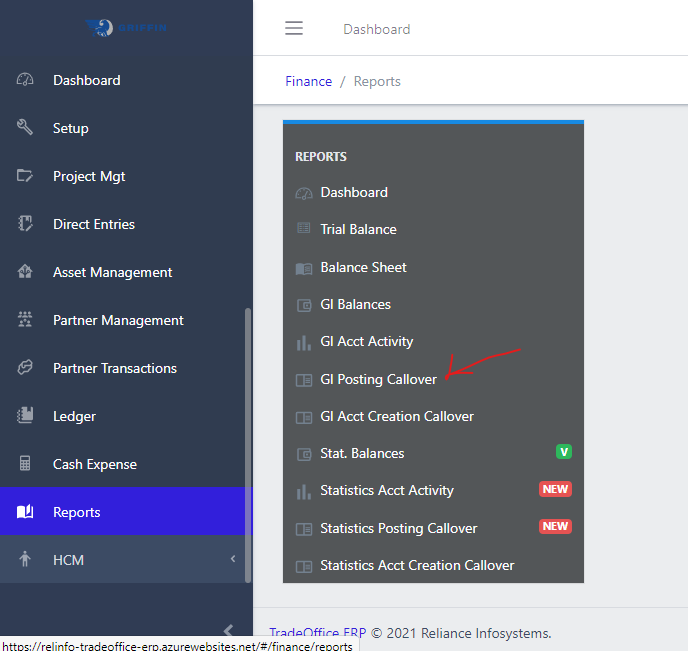Open the TradeOffice ERP footer link

pyautogui.click(x=317, y=633)
